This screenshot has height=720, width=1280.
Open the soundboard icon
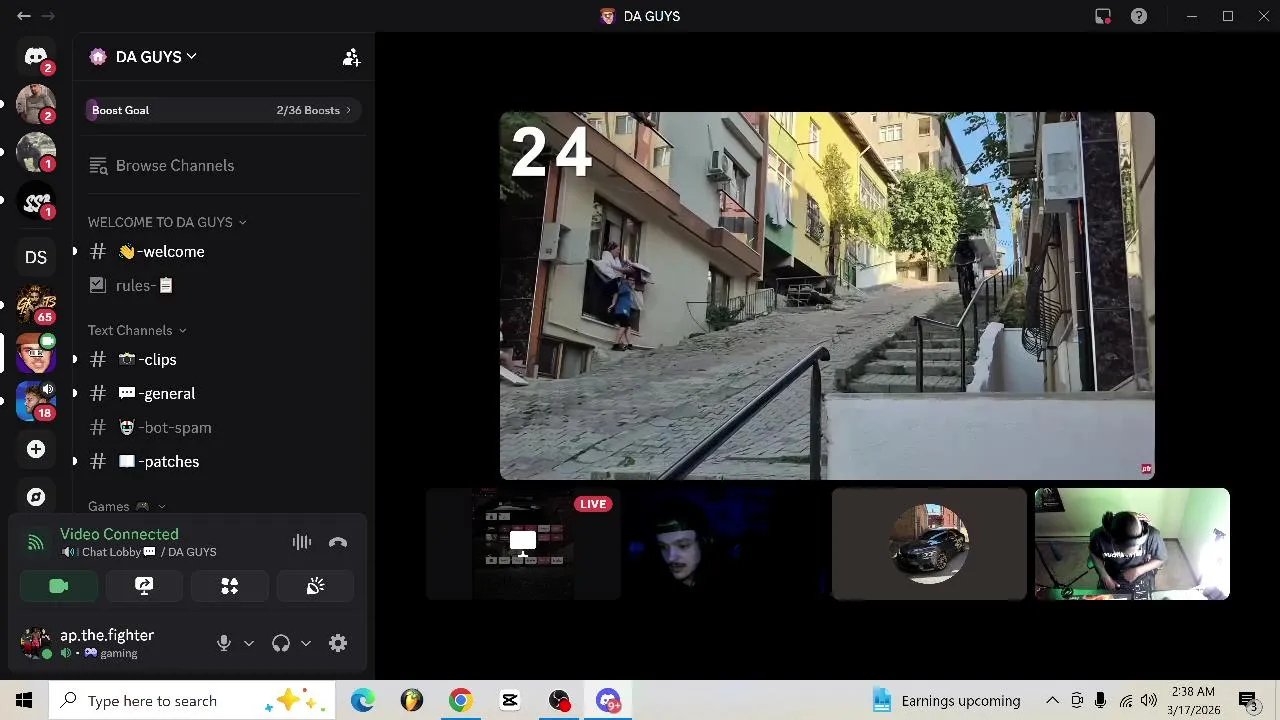(315, 586)
